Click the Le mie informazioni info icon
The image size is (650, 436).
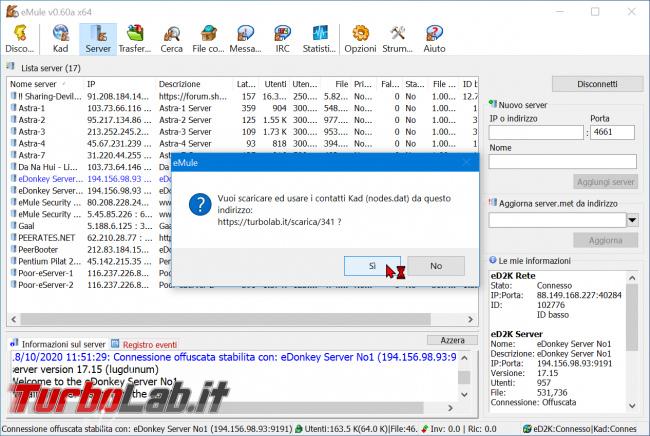(x=492, y=260)
